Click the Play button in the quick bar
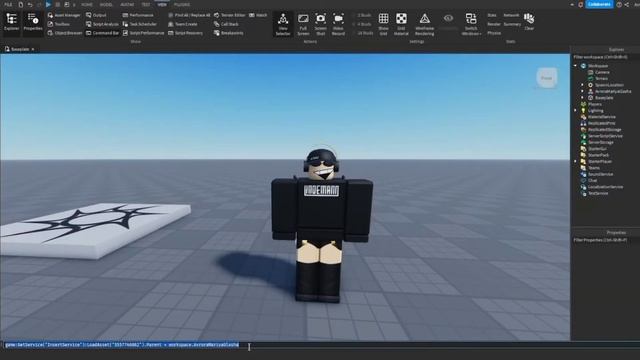 (x=48, y=4)
